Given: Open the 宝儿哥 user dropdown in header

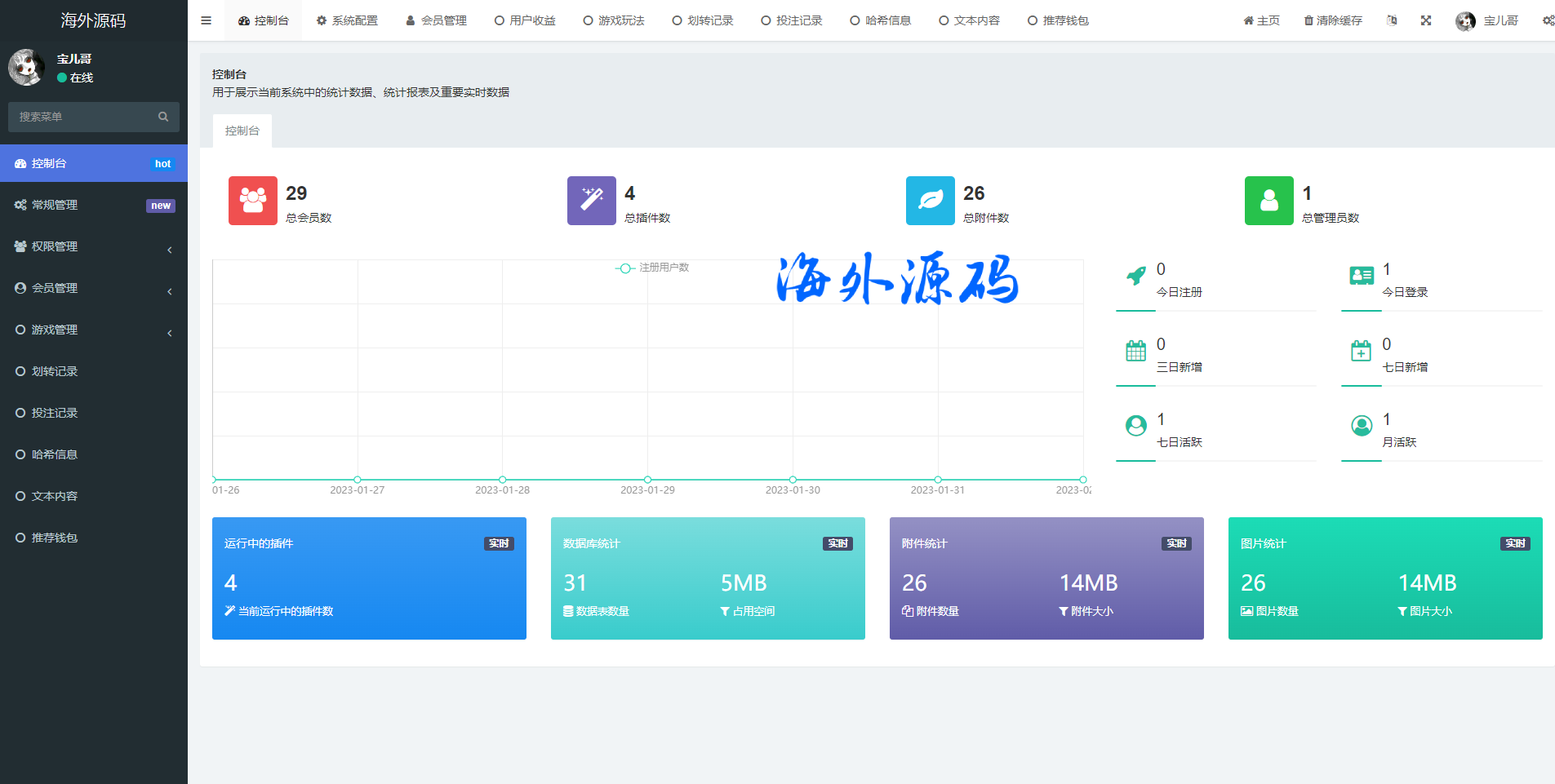Looking at the screenshot, I should [x=1486, y=20].
